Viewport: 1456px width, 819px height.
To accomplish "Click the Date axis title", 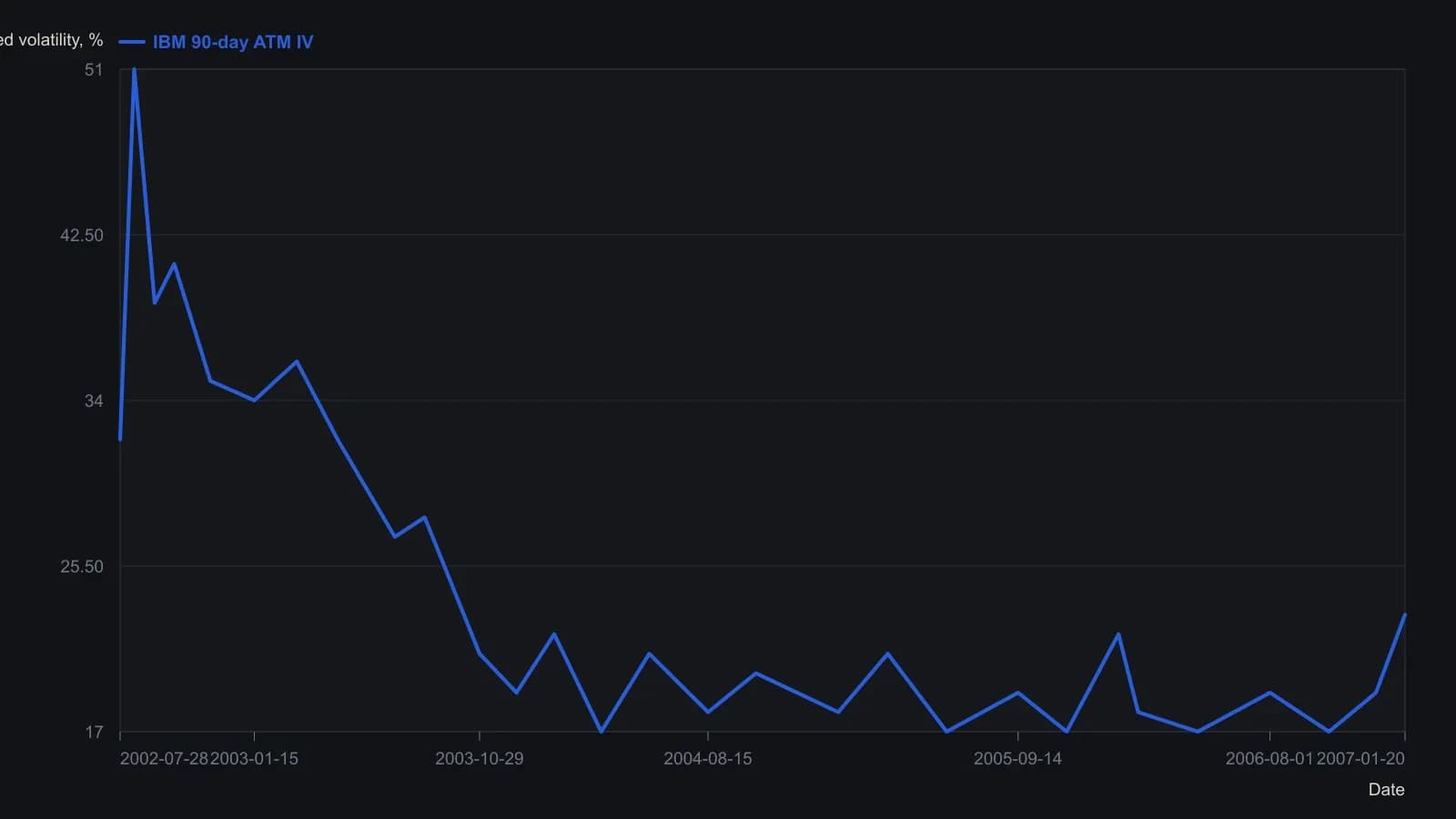I will [x=1386, y=790].
